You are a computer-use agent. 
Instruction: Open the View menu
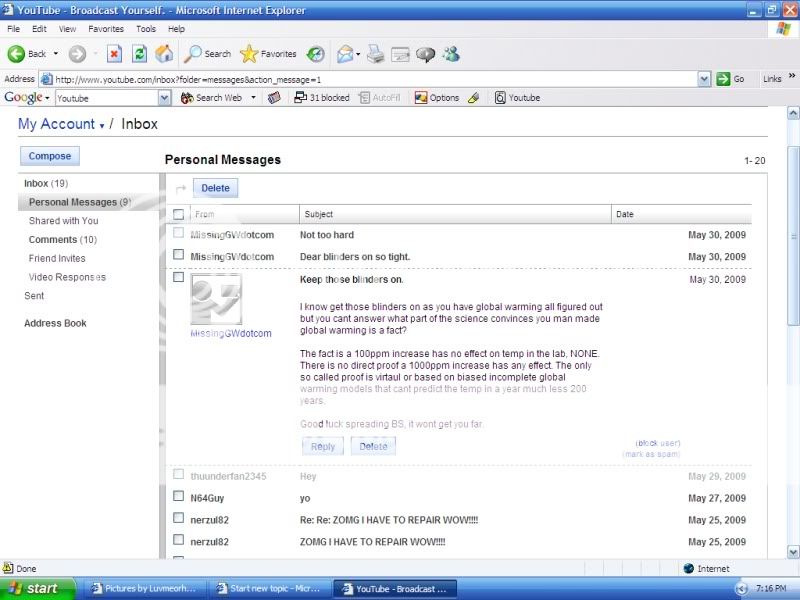pyautogui.click(x=67, y=29)
